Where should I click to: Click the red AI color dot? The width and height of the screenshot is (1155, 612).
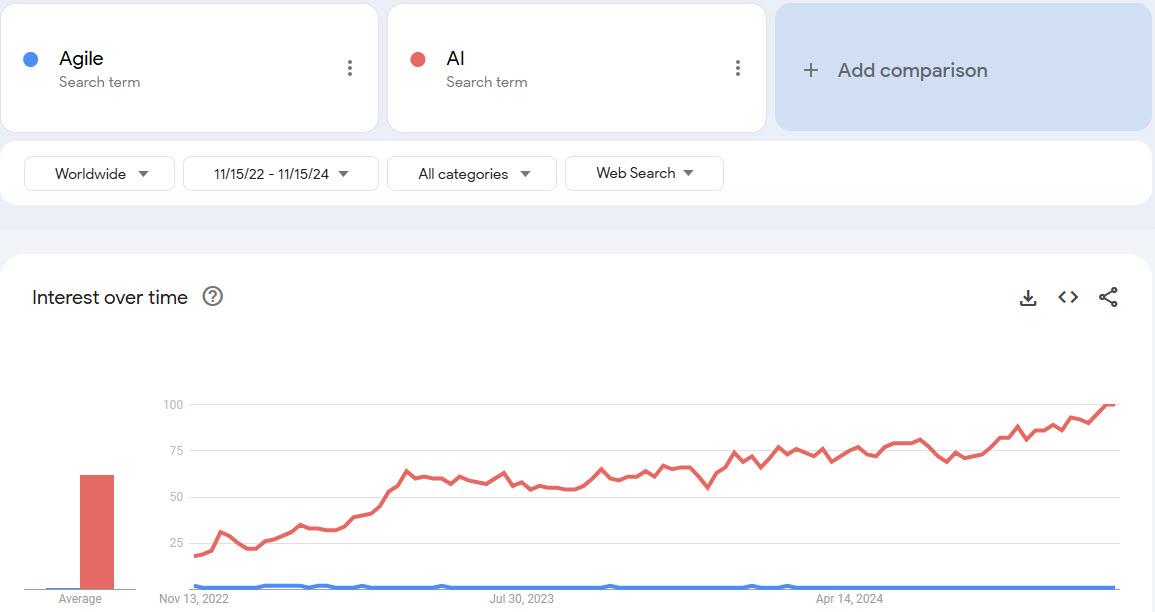(x=418, y=59)
